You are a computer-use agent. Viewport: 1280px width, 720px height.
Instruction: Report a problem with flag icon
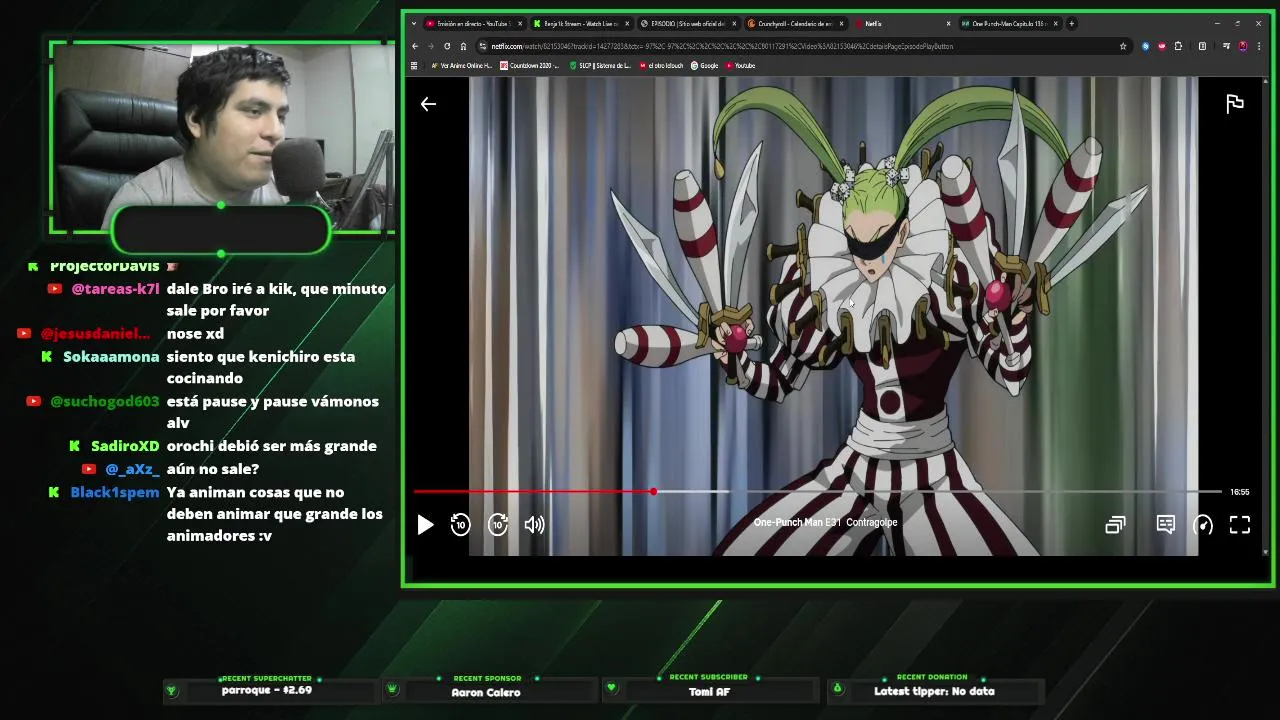tap(1235, 104)
